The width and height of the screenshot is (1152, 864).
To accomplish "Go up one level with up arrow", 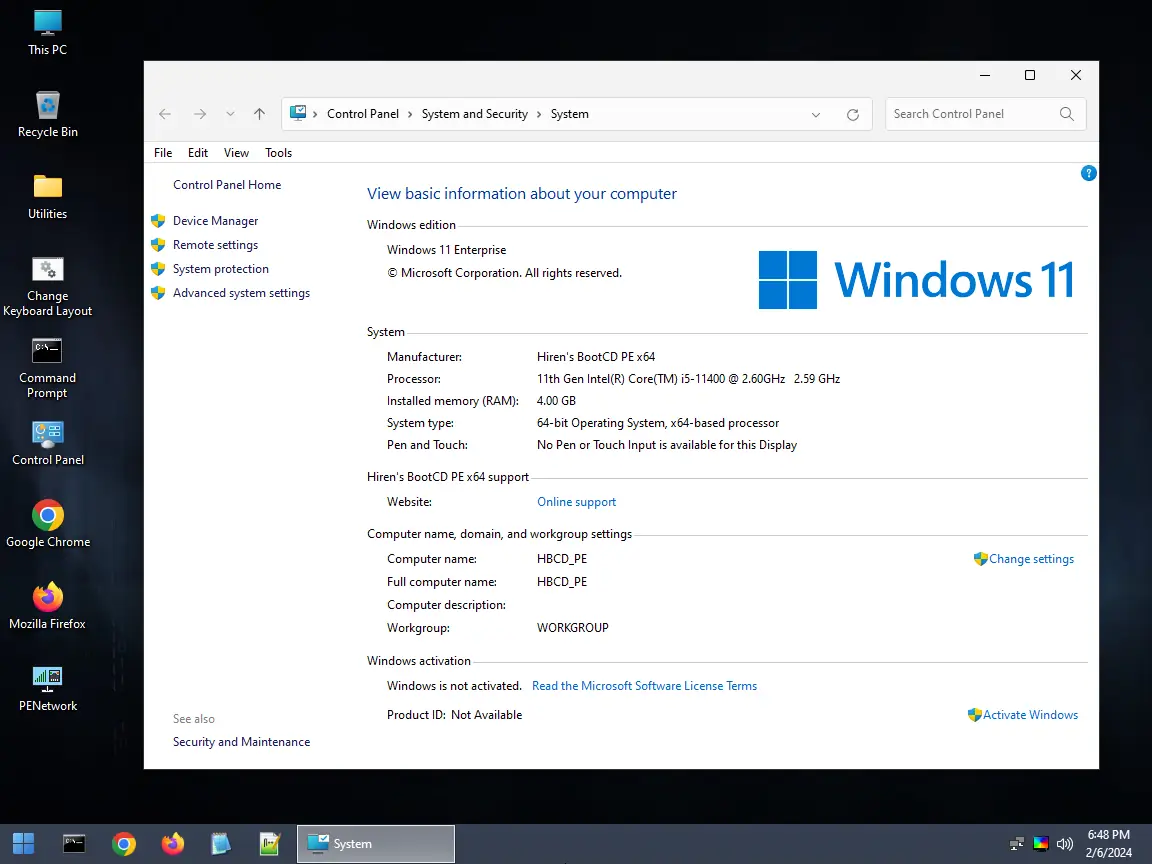I will (259, 114).
